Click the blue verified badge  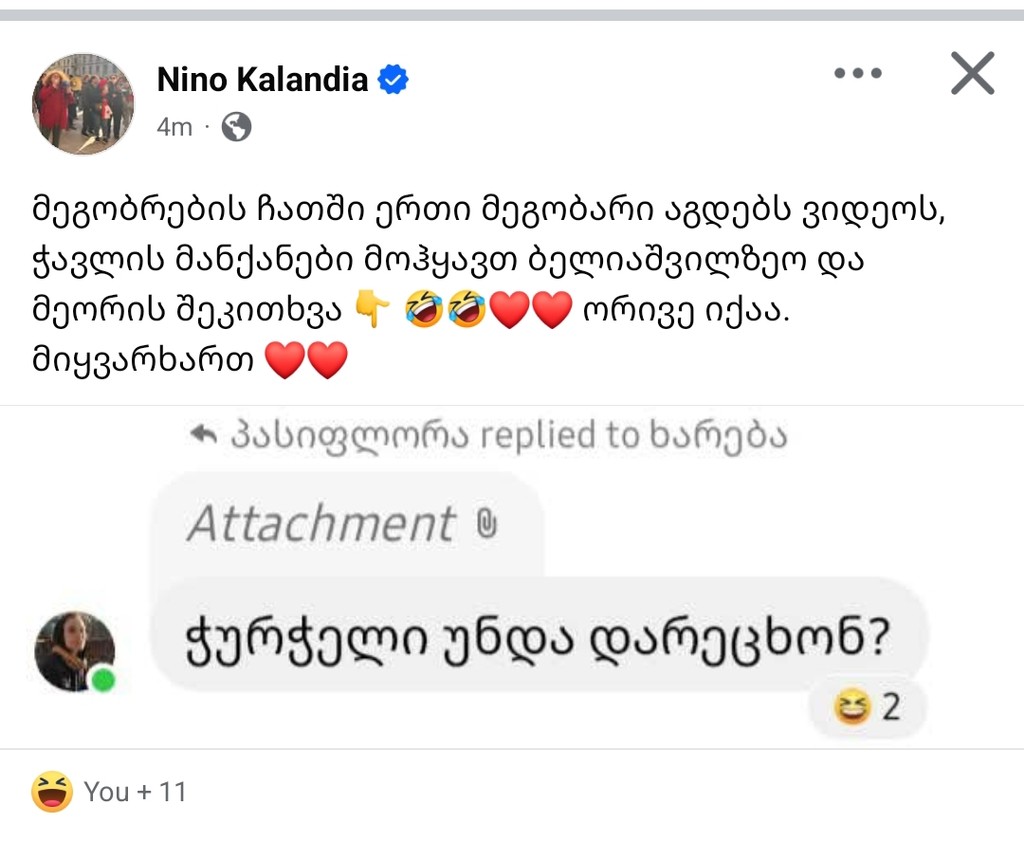[394, 80]
